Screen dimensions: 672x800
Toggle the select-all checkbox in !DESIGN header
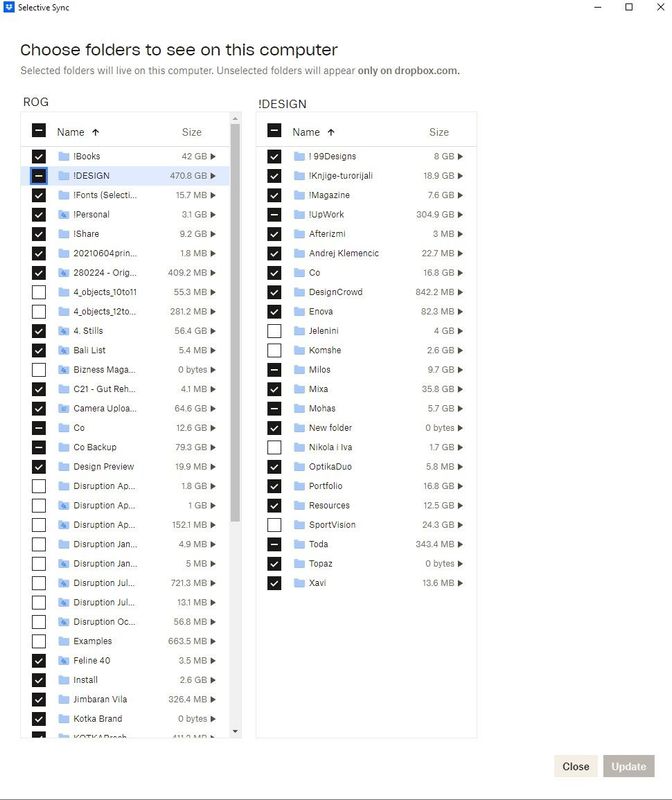[x=274, y=131]
